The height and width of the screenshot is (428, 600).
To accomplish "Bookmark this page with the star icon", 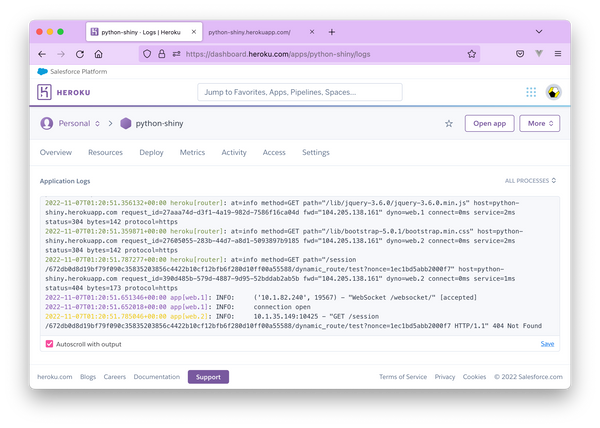I will click(x=471, y=54).
